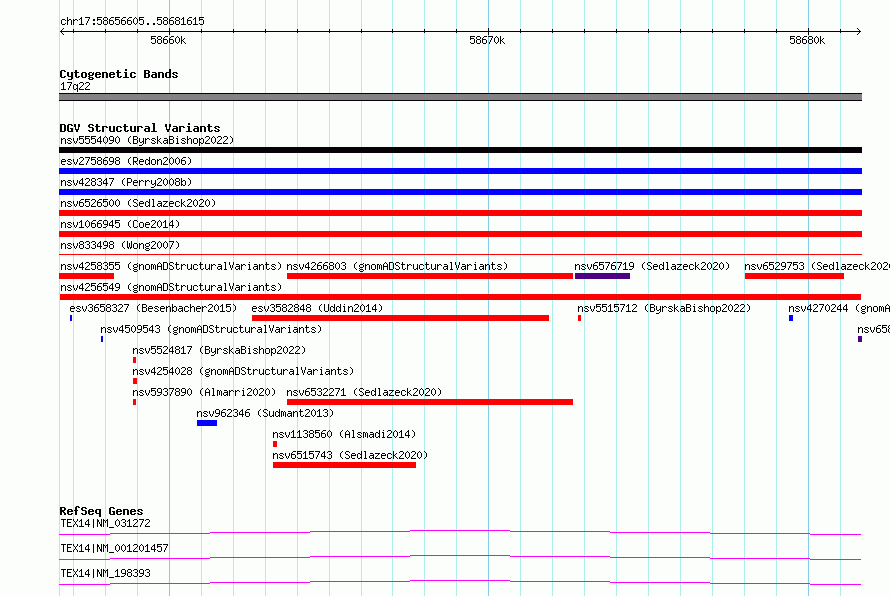Select the red esv3582848 variant bar
The width and height of the screenshot is (890, 596).
(x=400, y=318)
